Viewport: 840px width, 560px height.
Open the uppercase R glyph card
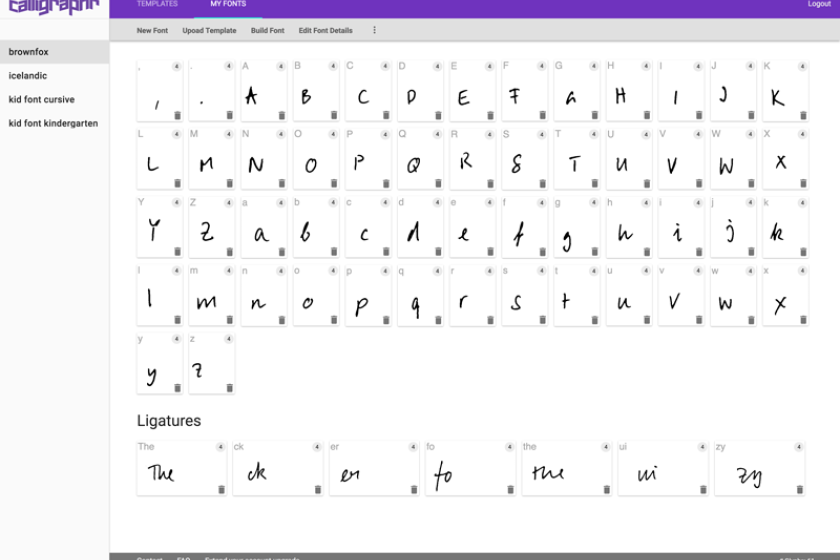pyautogui.click(x=472, y=159)
